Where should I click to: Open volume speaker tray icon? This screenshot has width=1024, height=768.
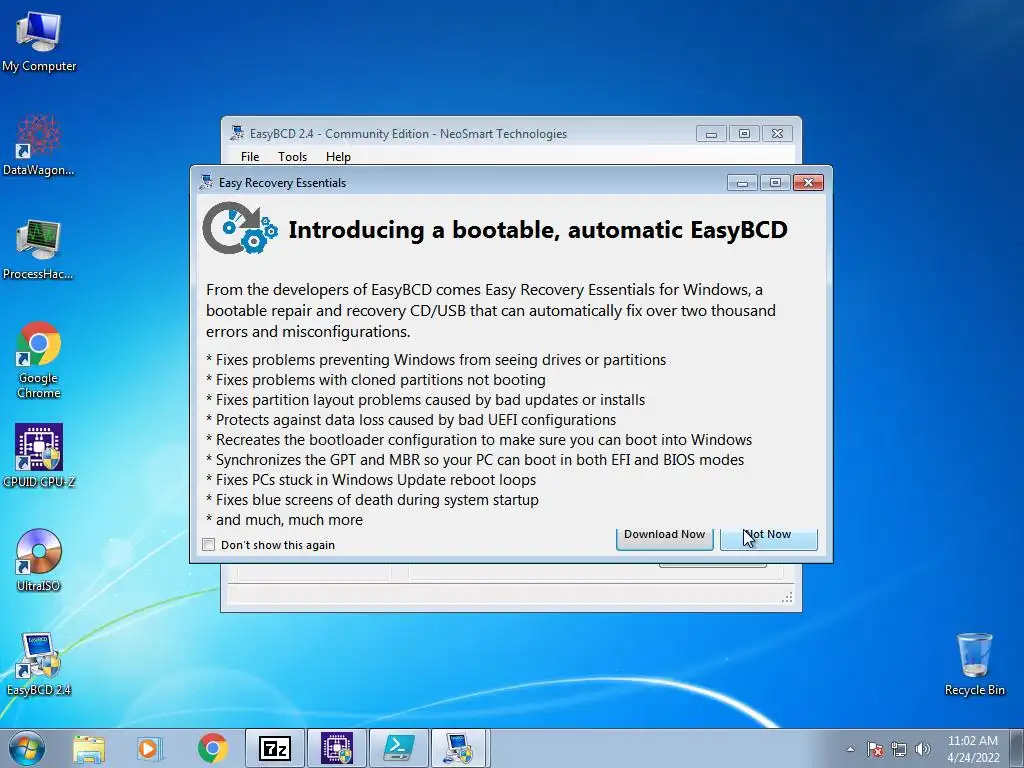coord(923,749)
